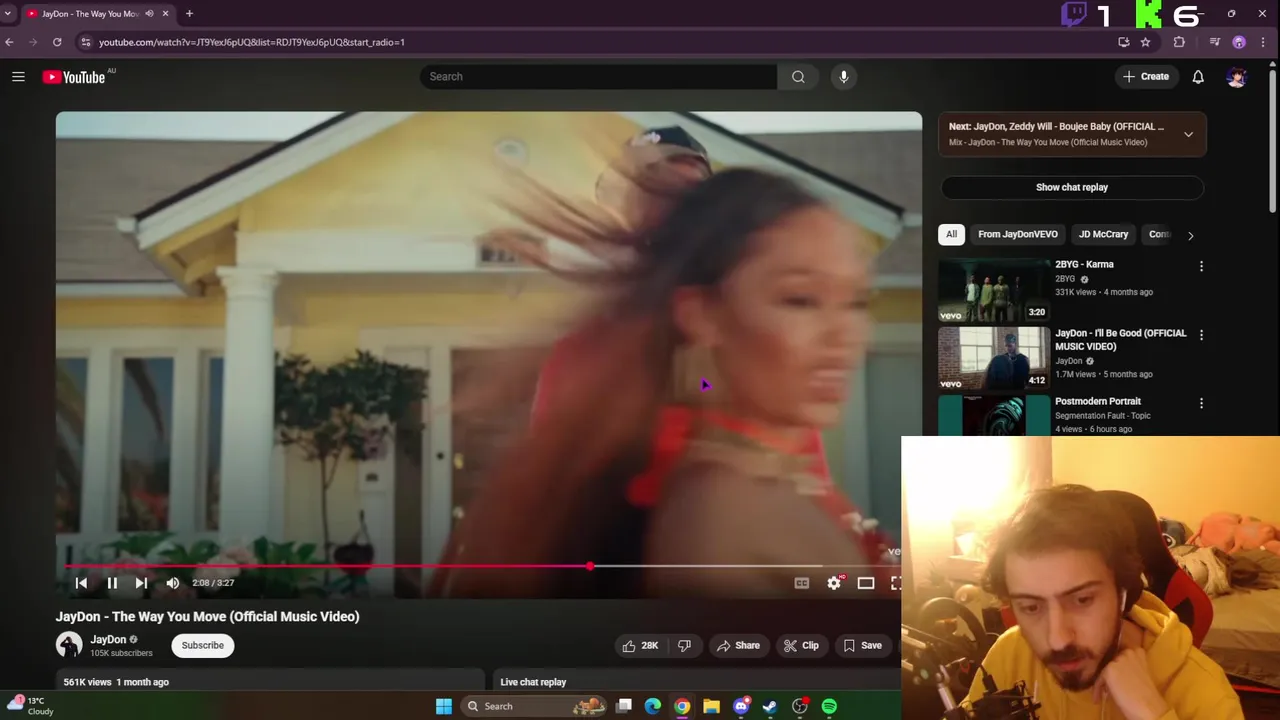Bookmark this page with the star icon
The height and width of the screenshot is (720, 1280).
tap(1146, 42)
